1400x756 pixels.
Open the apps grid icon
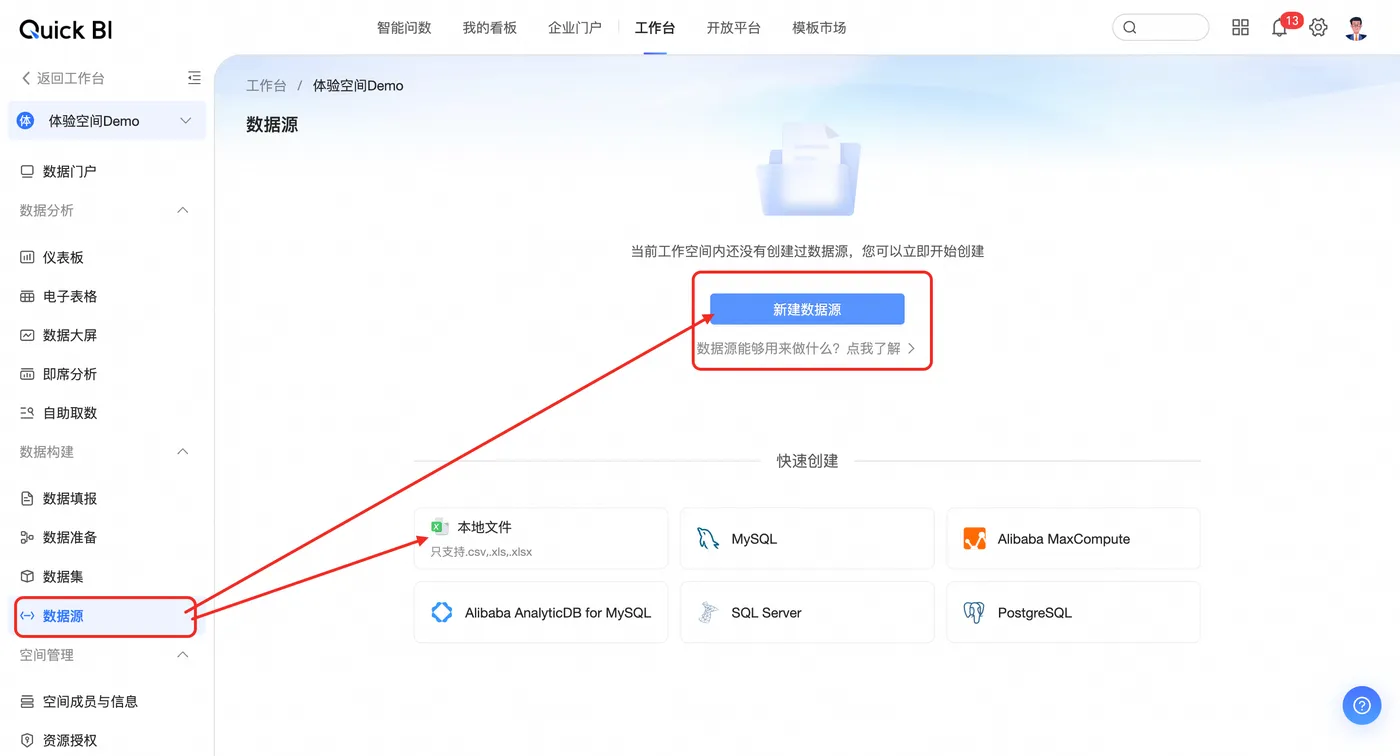coord(1240,28)
